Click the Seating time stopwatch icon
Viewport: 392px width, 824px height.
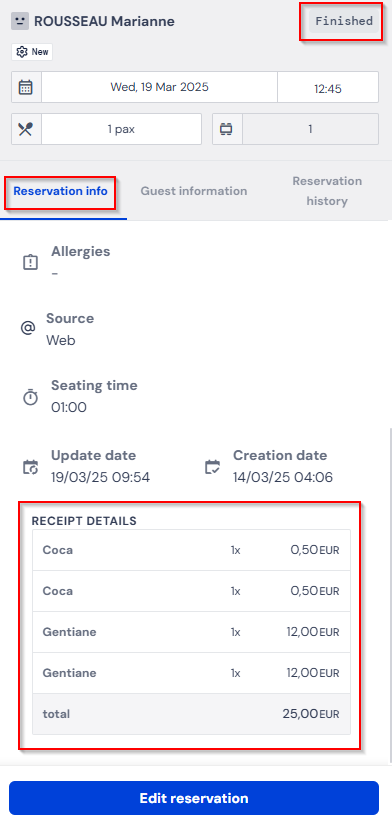coord(30,397)
